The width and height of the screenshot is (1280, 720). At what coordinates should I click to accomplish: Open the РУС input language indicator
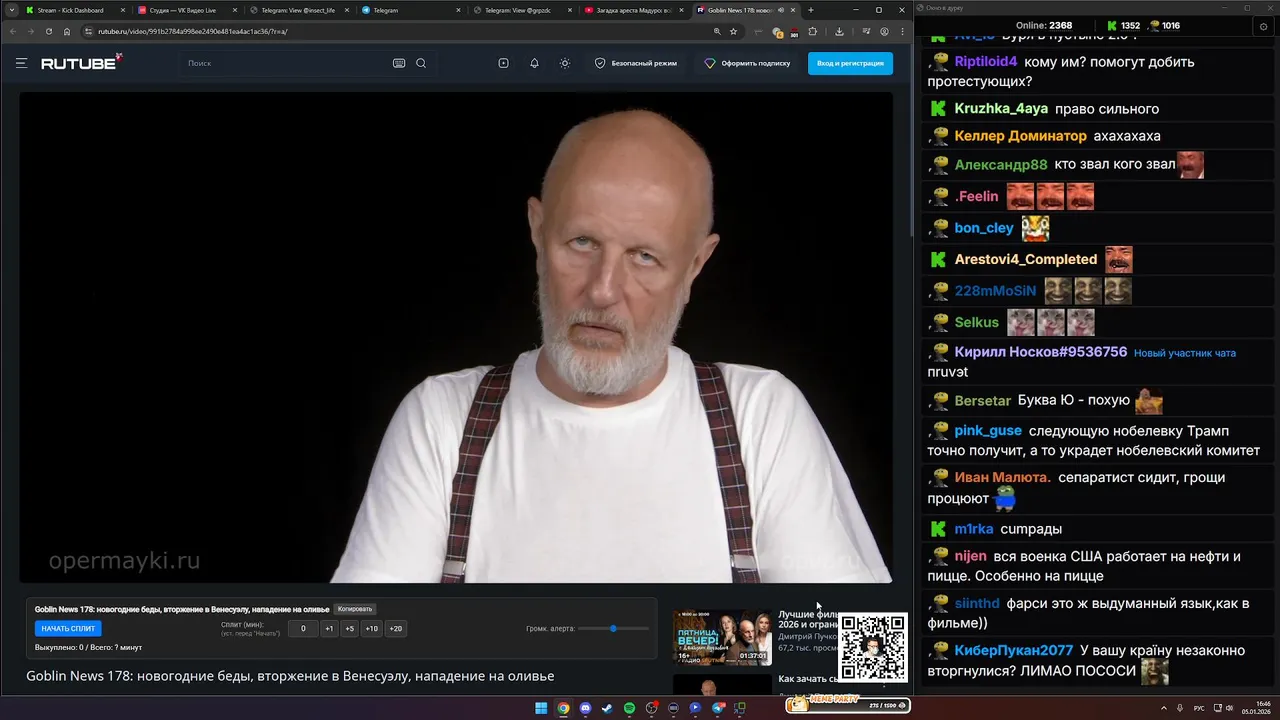1199,708
